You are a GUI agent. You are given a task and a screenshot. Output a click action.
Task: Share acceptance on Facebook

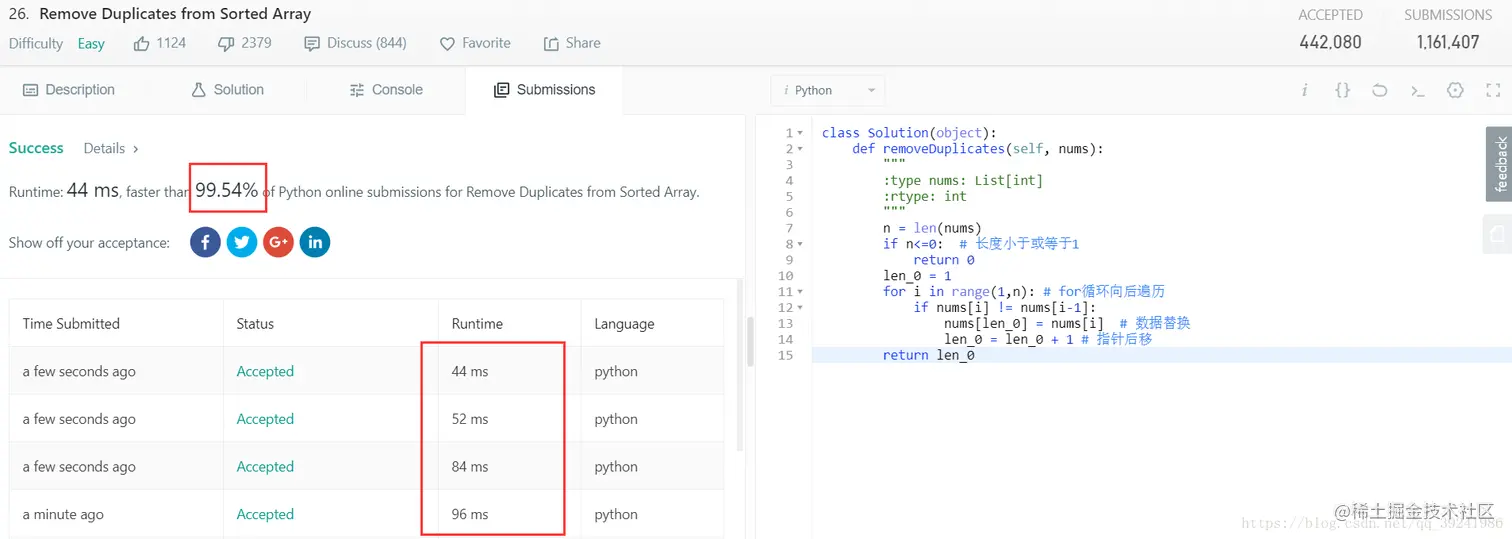[205, 242]
